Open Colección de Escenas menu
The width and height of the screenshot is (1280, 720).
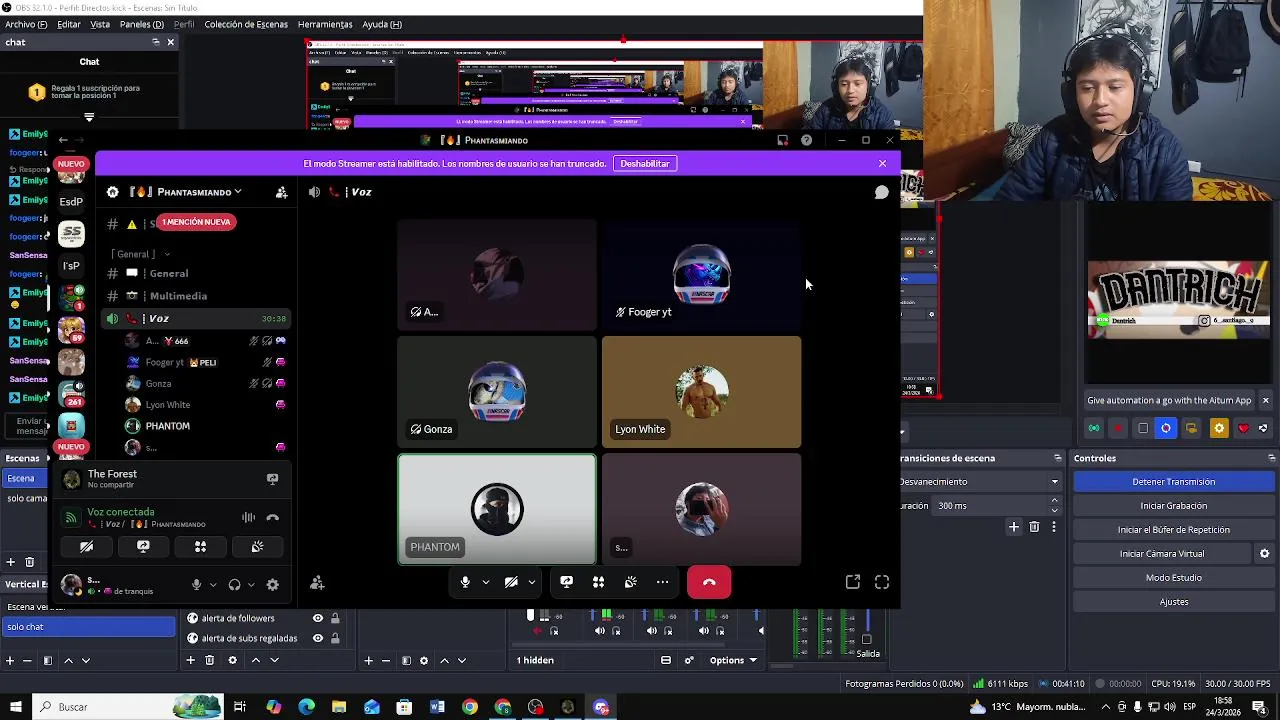(x=246, y=24)
